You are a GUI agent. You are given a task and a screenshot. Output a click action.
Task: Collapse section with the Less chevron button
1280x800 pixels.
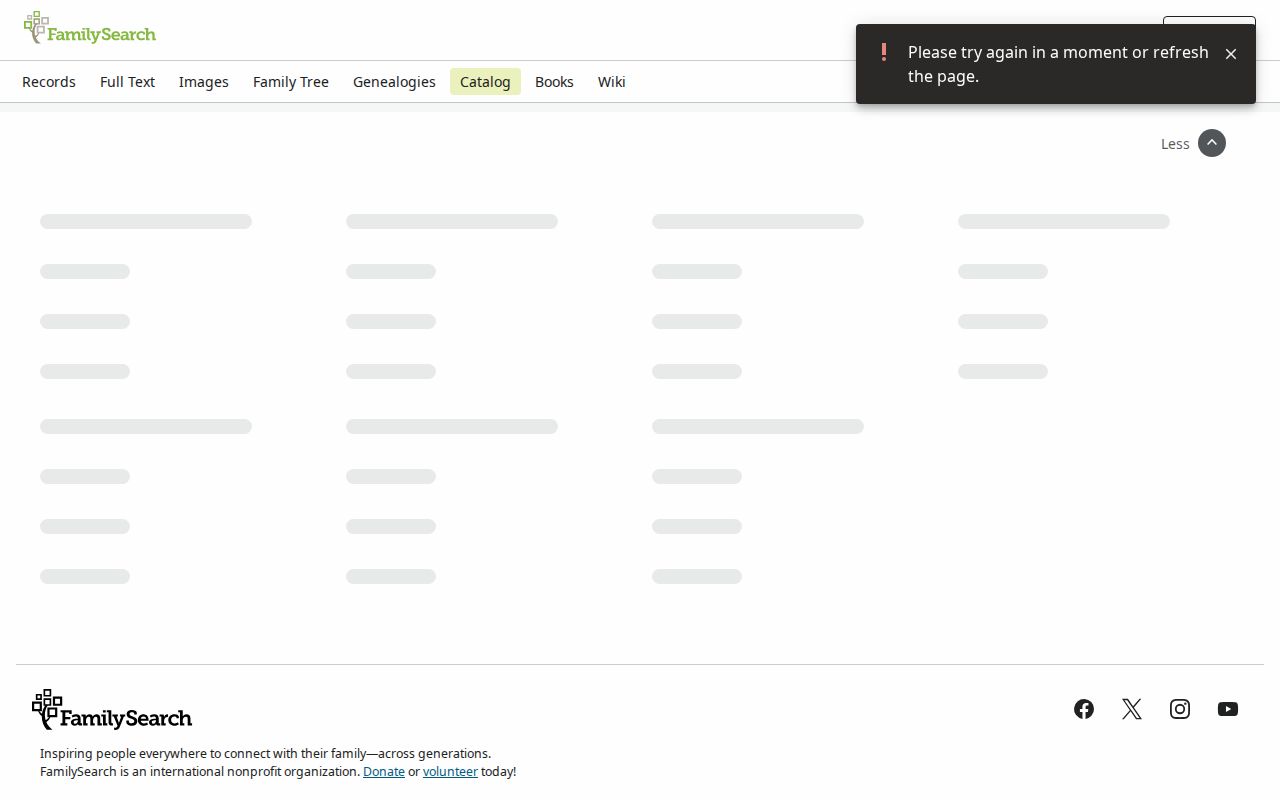click(1212, 143)
